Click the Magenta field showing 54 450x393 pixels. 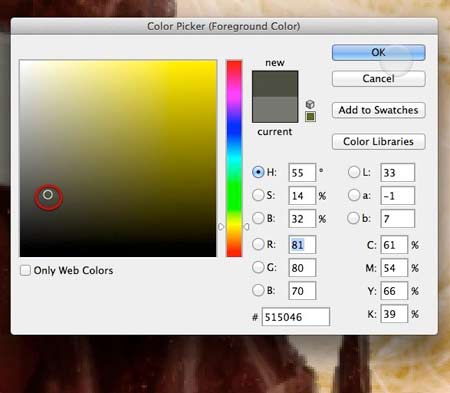(x=394, y=268)
